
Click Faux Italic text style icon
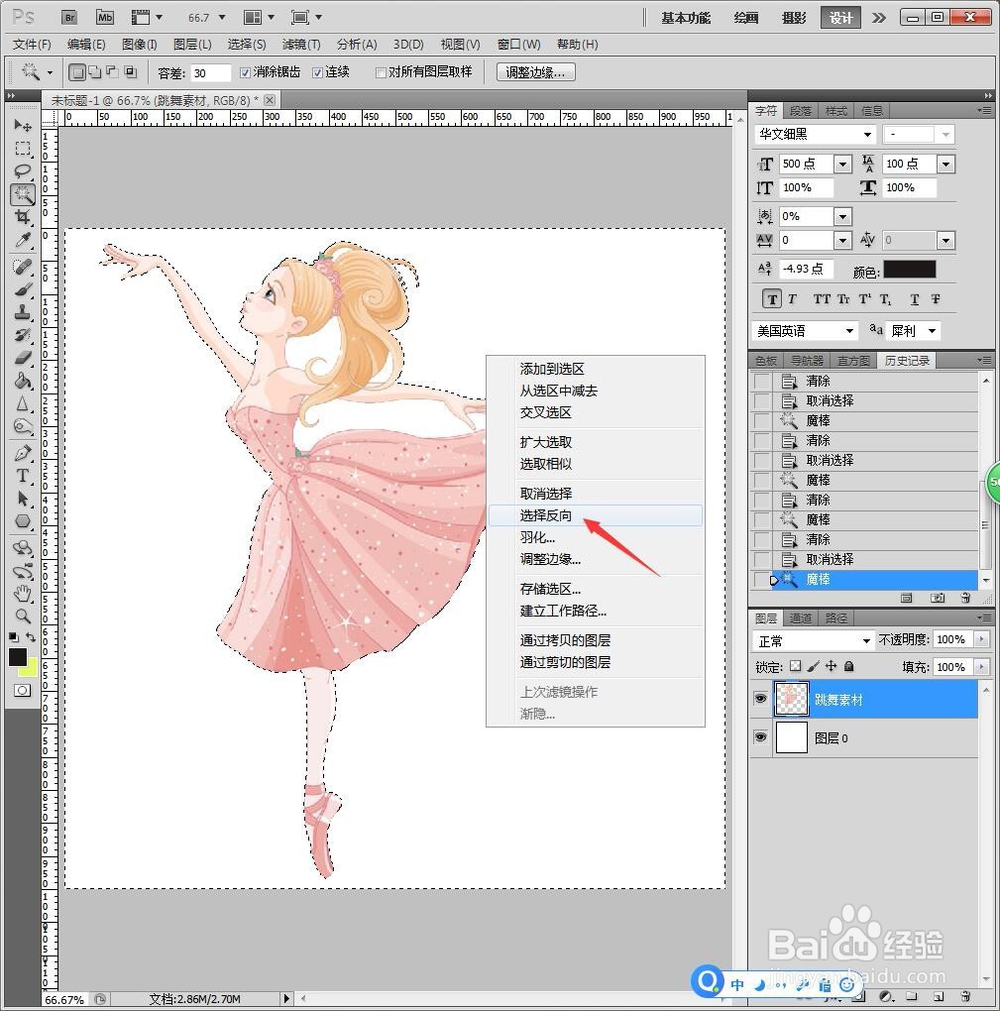tap(792, 299)
